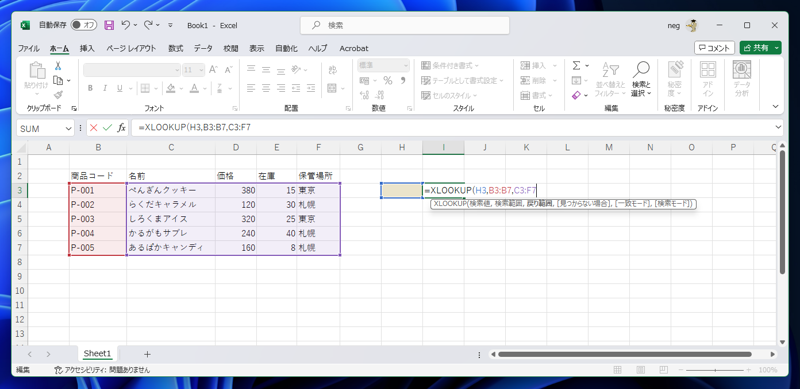This screenshot has height=389, width=800.
Task: Open the number format dropdown
Action: [406, 65]
